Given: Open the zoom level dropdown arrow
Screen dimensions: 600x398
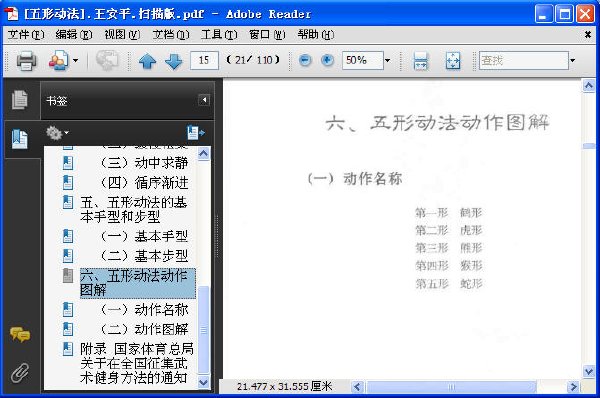Looking at the screenshot, I should pos(388,60).
